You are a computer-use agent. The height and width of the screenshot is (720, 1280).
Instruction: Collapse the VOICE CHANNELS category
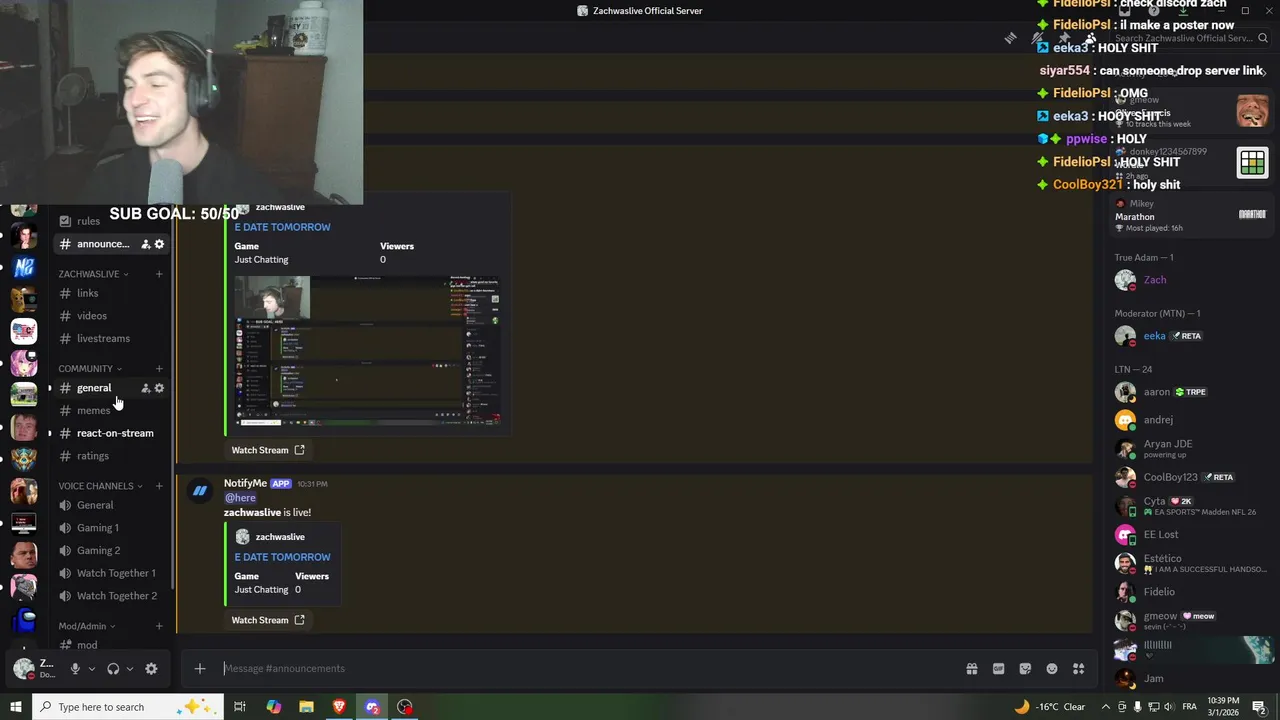click(100, 486)
